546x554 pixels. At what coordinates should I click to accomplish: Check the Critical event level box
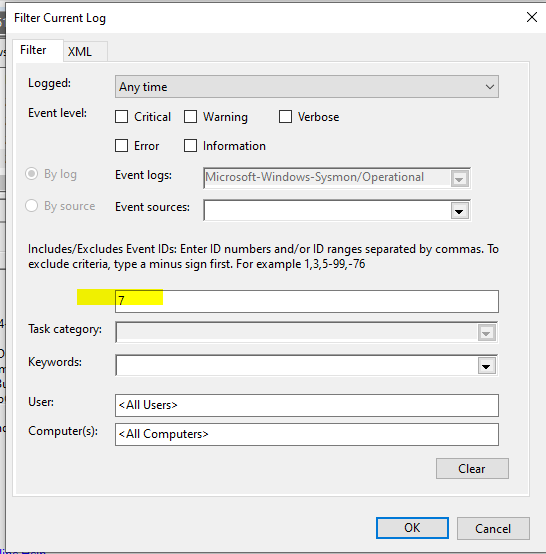[122, 117]
